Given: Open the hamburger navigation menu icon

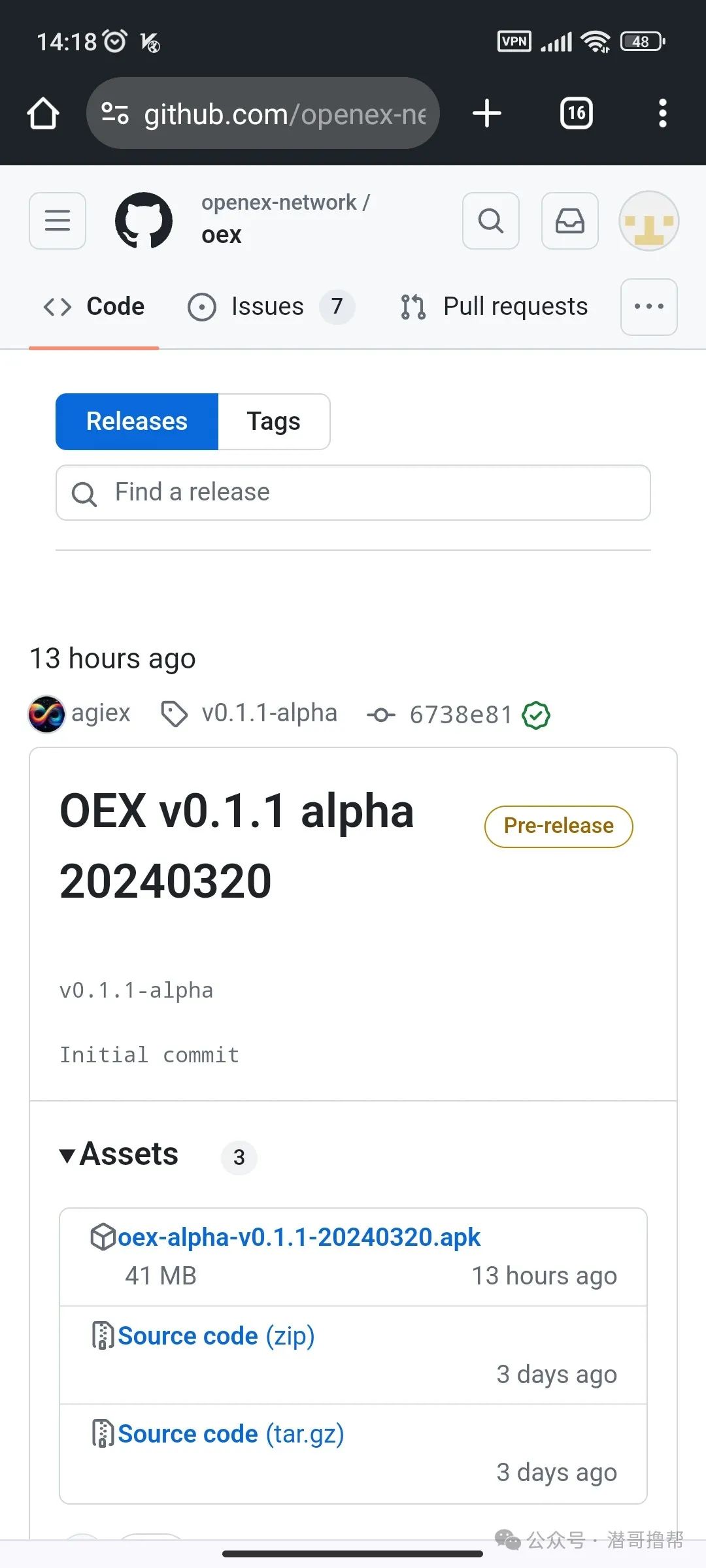Looking at the screenshot, I should point(57,221).
